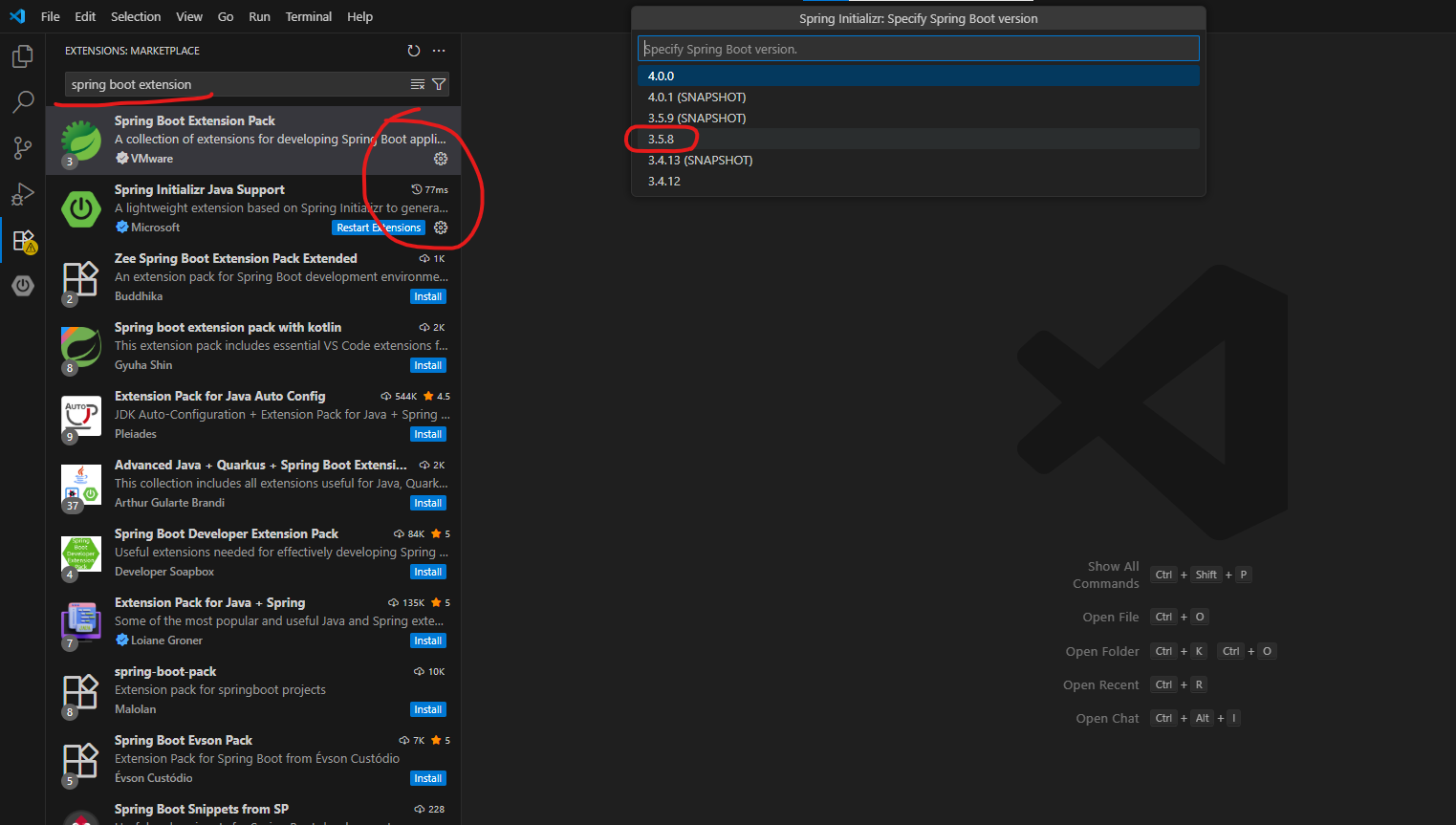The height and width of the screenshot is (825, 1456).
Task: Open the Edit menu
Action: click(85, 16)
